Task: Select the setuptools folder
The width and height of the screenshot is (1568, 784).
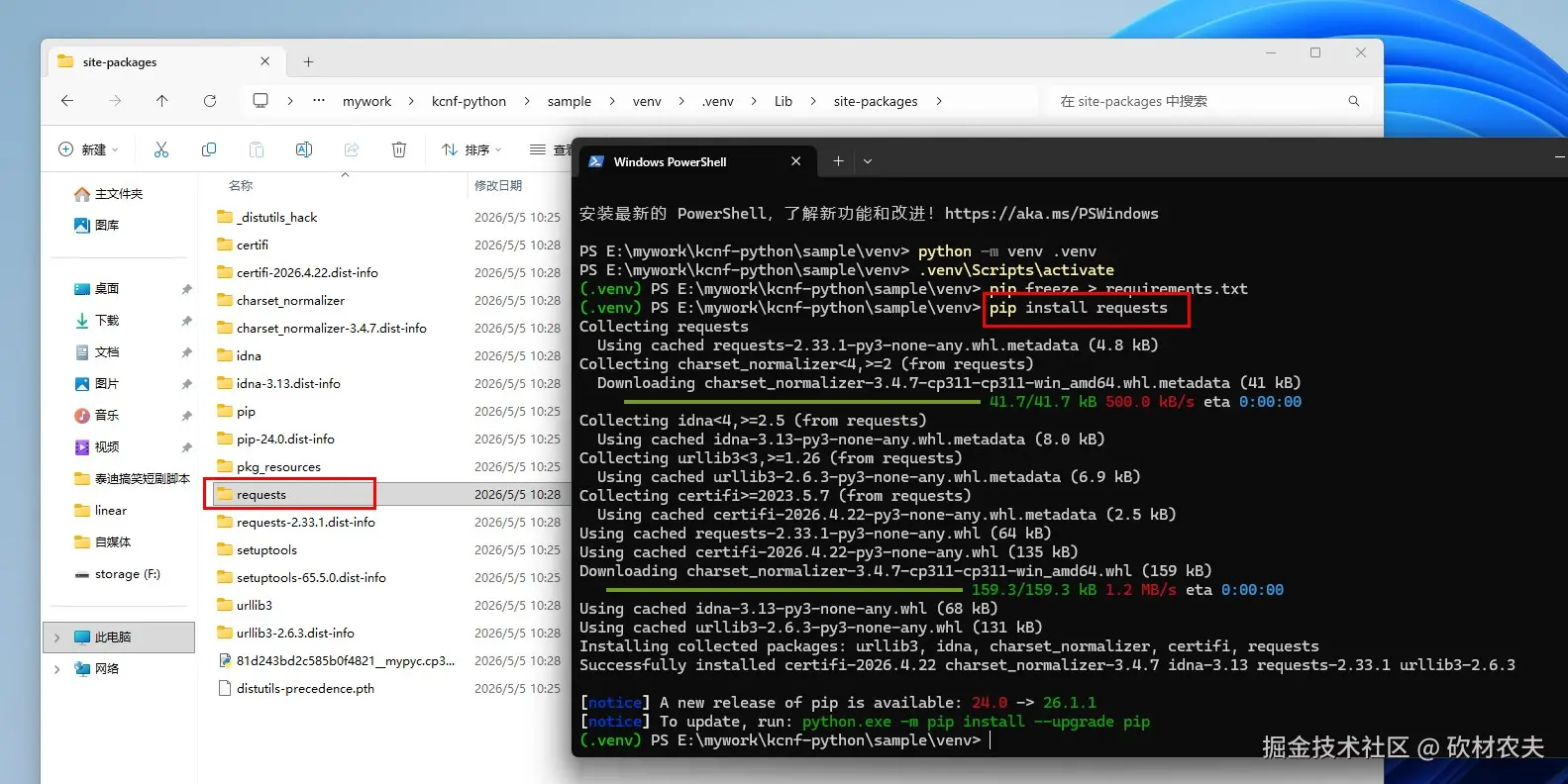Action: click(x=257, y=550)
